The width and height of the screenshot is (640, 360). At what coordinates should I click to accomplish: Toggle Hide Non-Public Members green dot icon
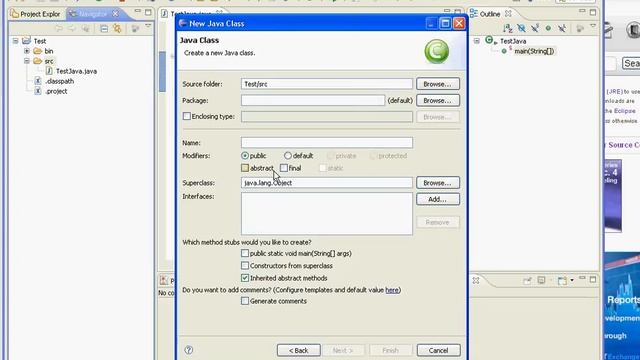pyautogui.click(x=548, y=28)
